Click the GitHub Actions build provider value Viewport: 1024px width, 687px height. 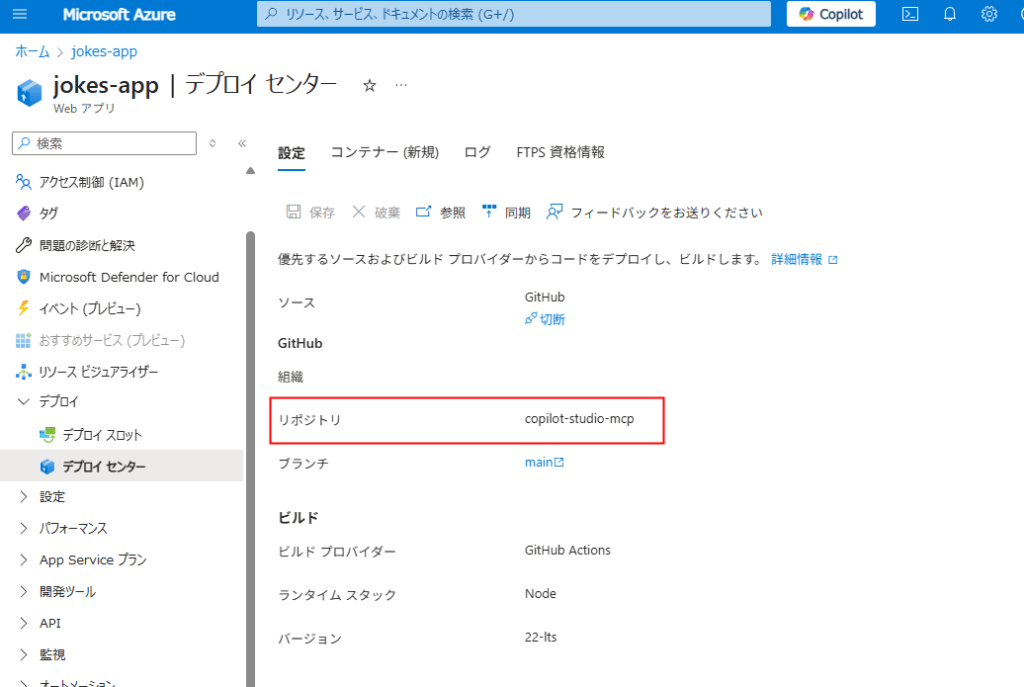[x=568, y=550]
